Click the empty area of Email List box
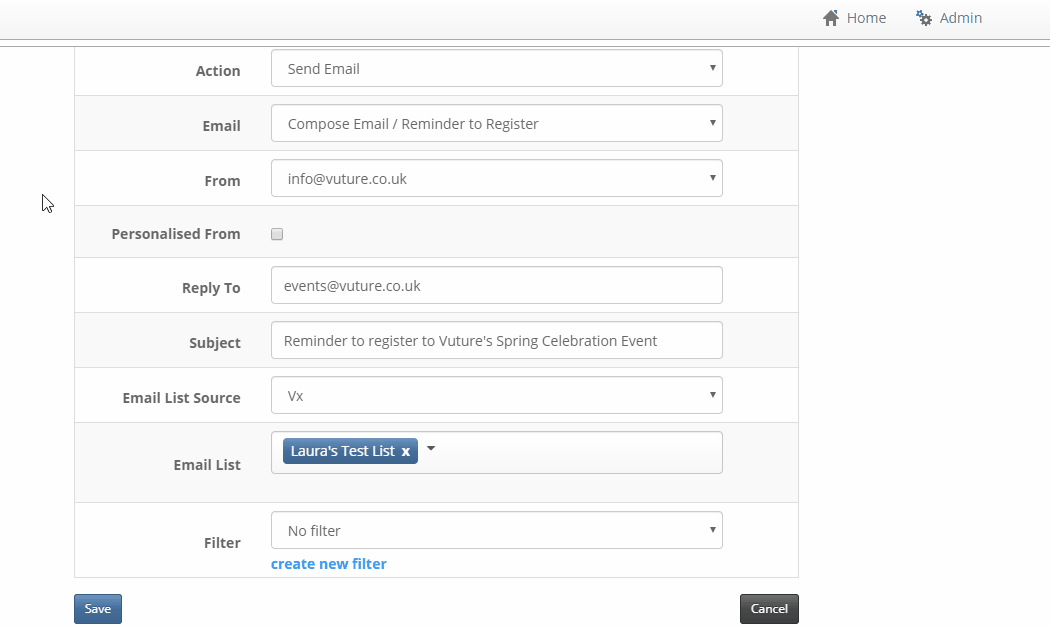1050x629 pixels. point(579,453)
